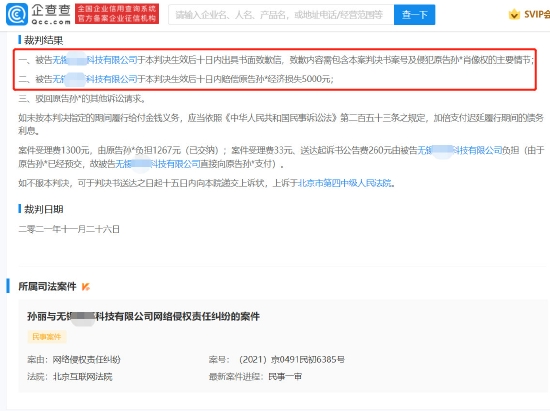Image resolution: width=550 pixels, height=411 pixels.
Task: Open defendant company link in ruling item two
Action: pos(95,79)
